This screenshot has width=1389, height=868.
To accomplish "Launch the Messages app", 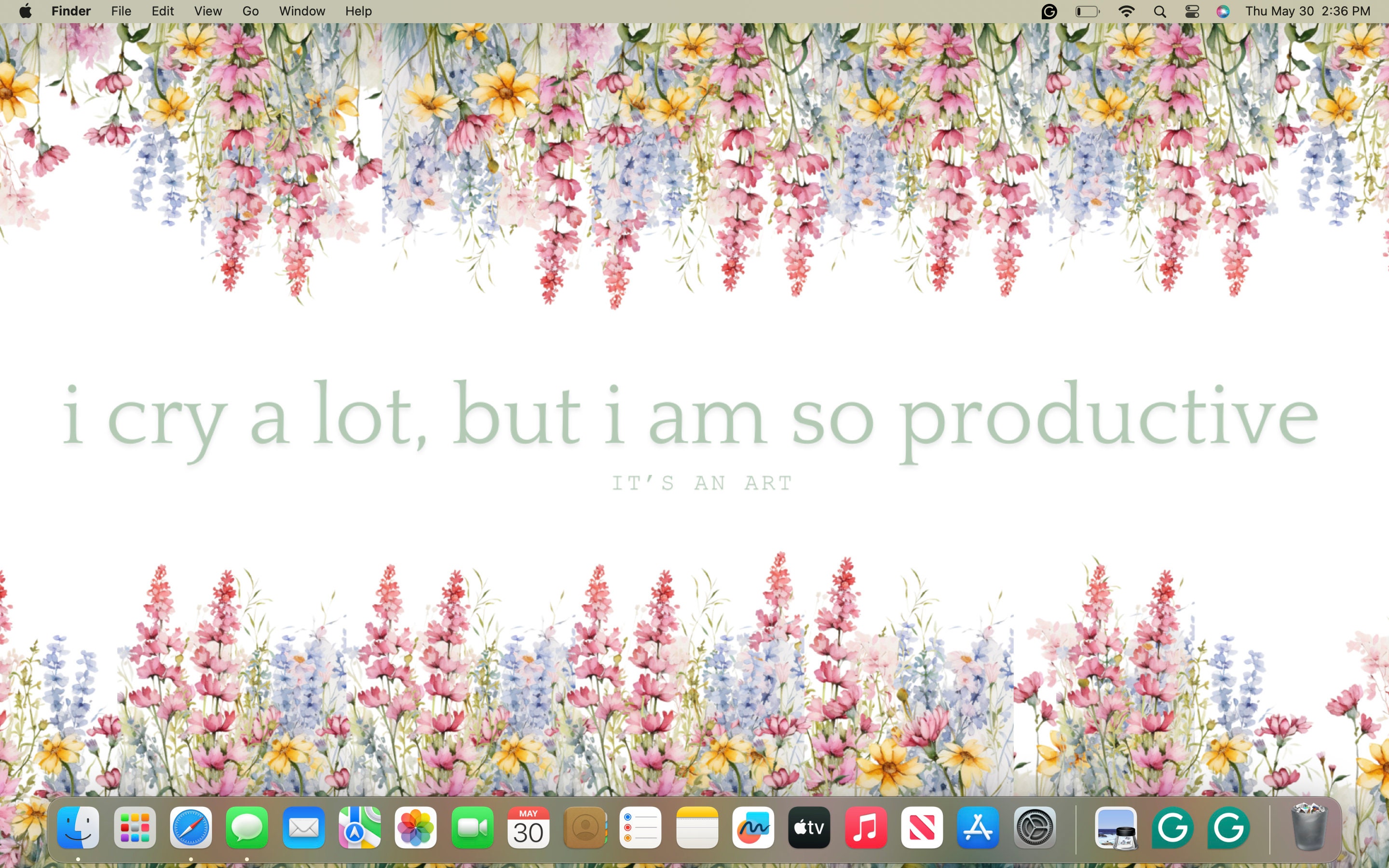I will point(246,827).
